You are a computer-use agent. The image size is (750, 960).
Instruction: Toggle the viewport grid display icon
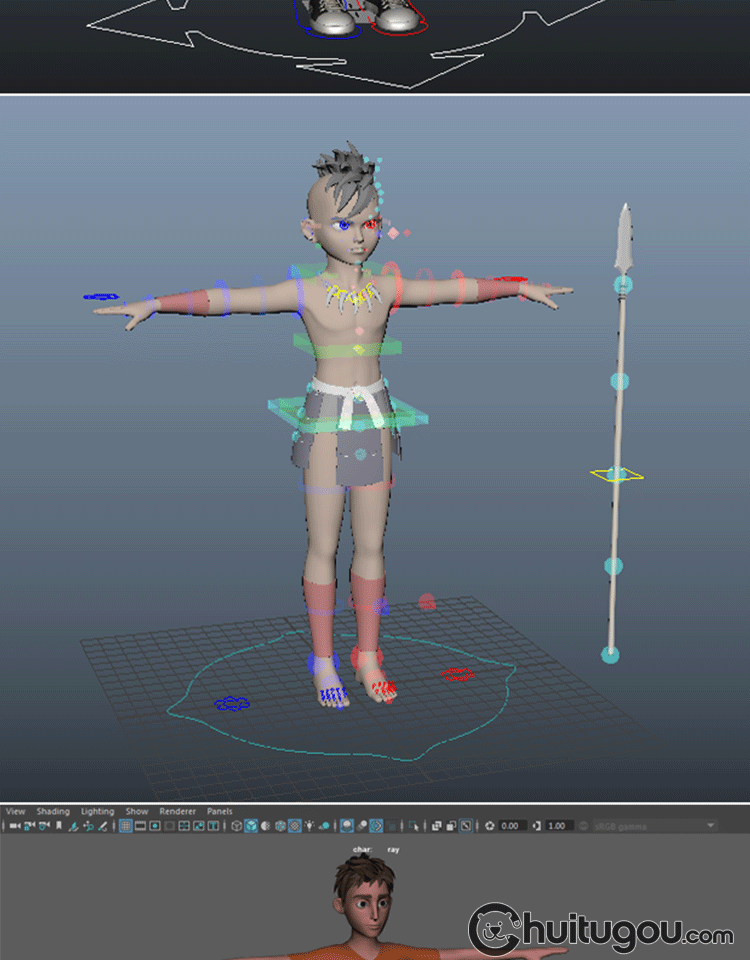tap(126, 826)
